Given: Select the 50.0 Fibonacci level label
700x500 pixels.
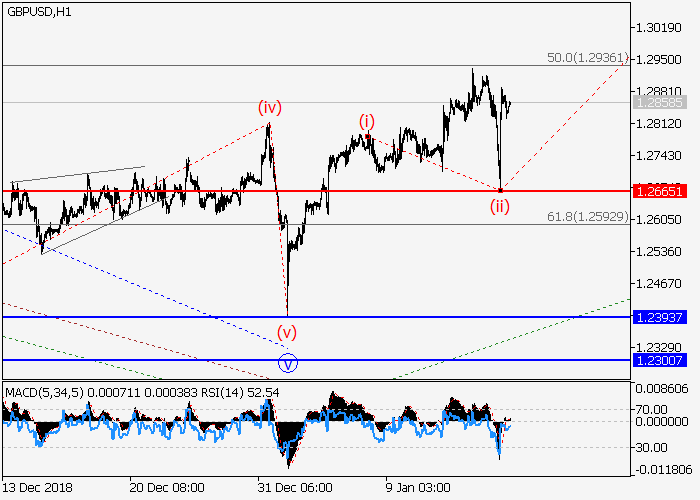Looking at the screenshot, I should tap(587, 59).
